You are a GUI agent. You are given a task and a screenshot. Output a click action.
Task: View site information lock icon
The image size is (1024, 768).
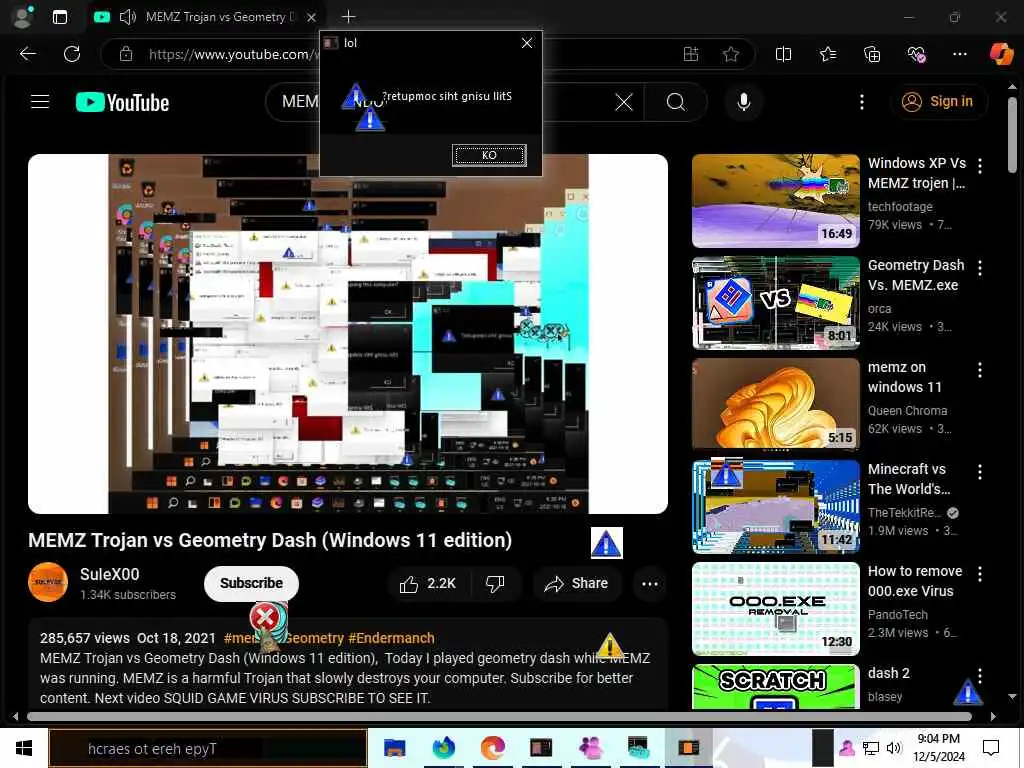coord(126,54)
